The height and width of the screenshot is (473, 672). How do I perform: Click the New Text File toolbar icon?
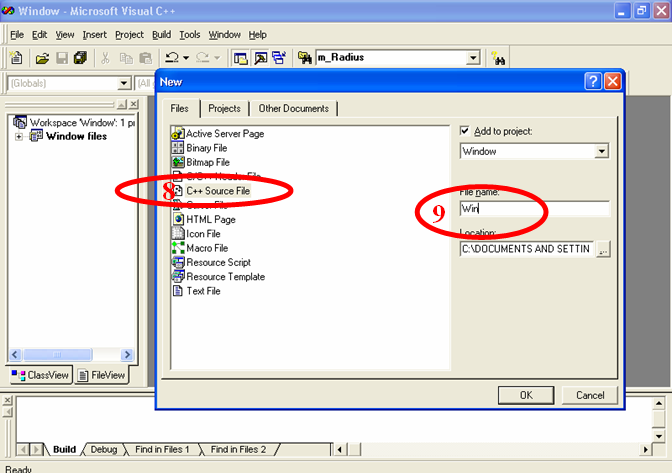point(18,59)
